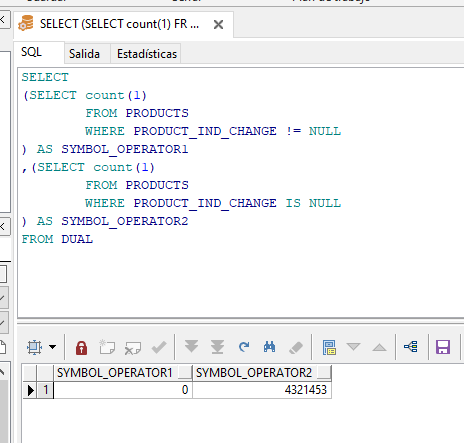Click the SYMBOL_OPERATOR2 column header
Image resolution: width=464 pixels, height=443 pixels.
click(x=262, y=373)
